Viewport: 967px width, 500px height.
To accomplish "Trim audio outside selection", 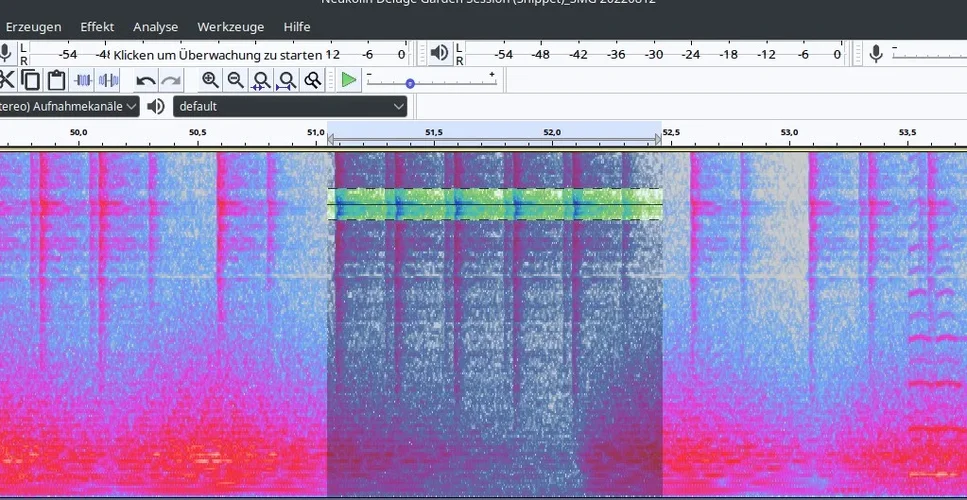I will tap(83, 80).
